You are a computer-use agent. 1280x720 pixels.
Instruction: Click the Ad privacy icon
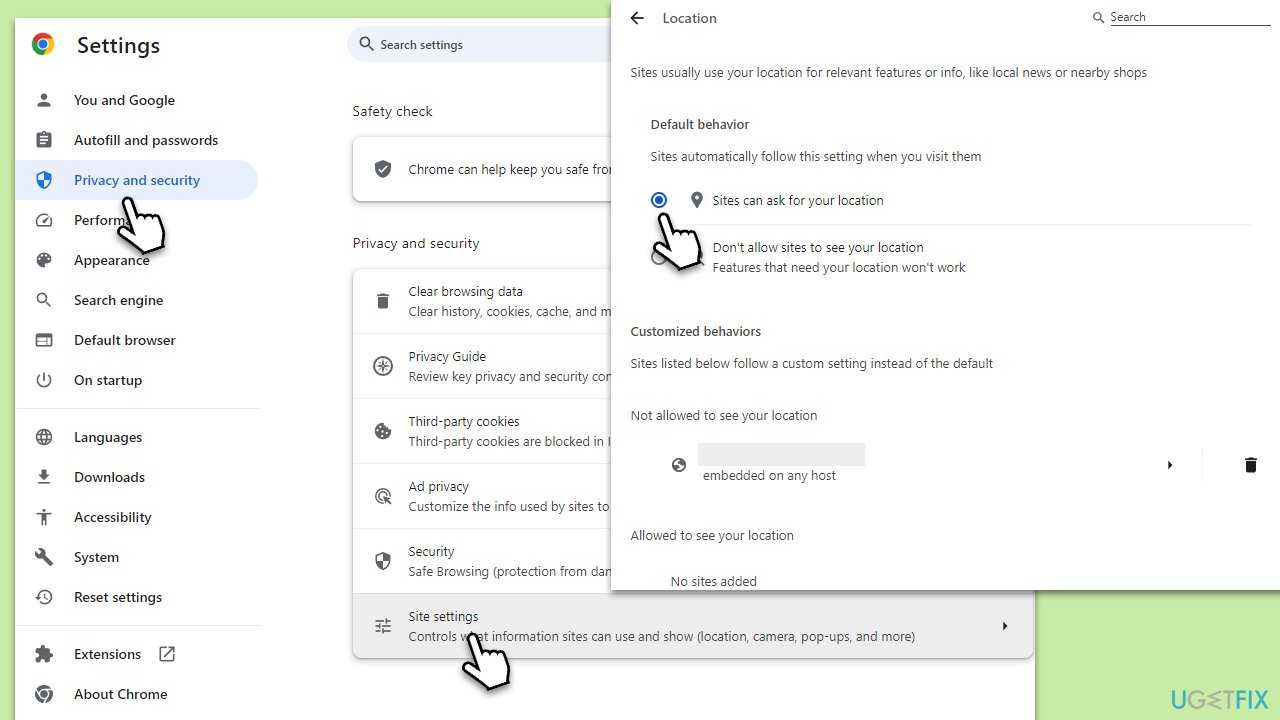tap(382, 496)
